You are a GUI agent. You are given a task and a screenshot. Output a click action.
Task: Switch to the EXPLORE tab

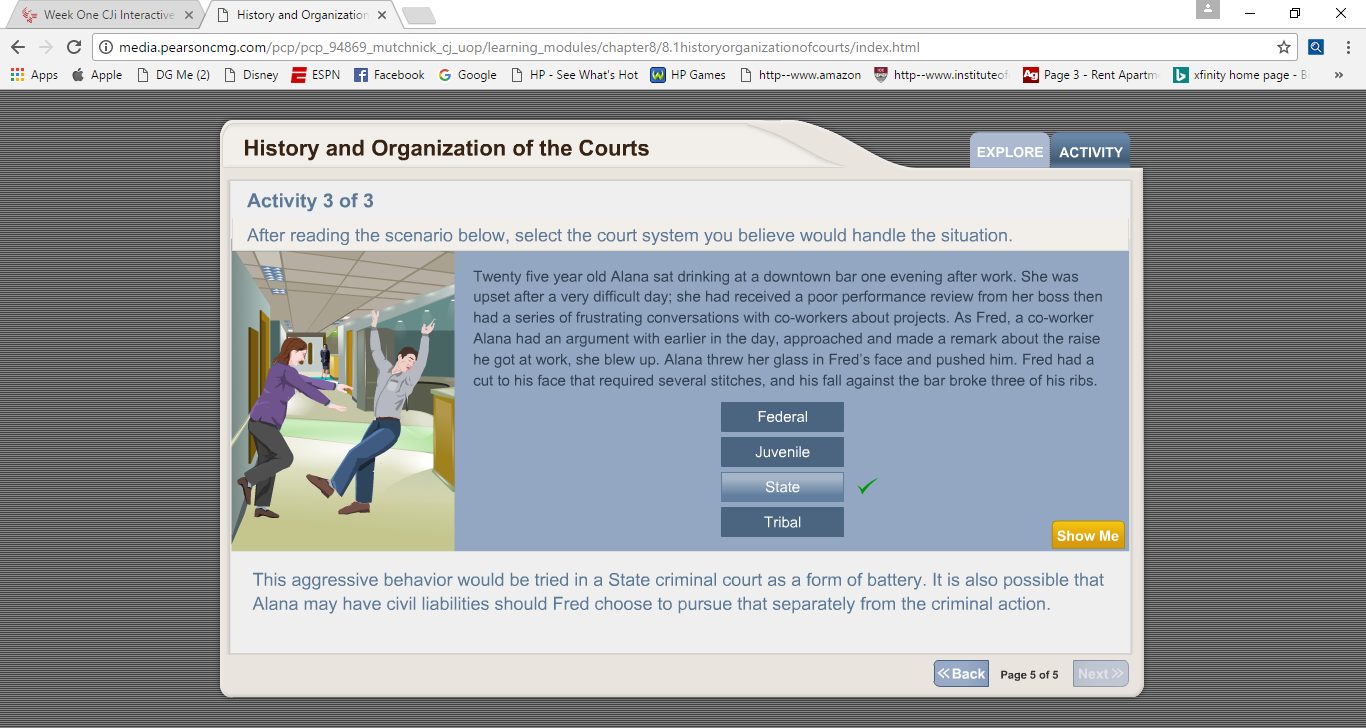point(1009,152)
